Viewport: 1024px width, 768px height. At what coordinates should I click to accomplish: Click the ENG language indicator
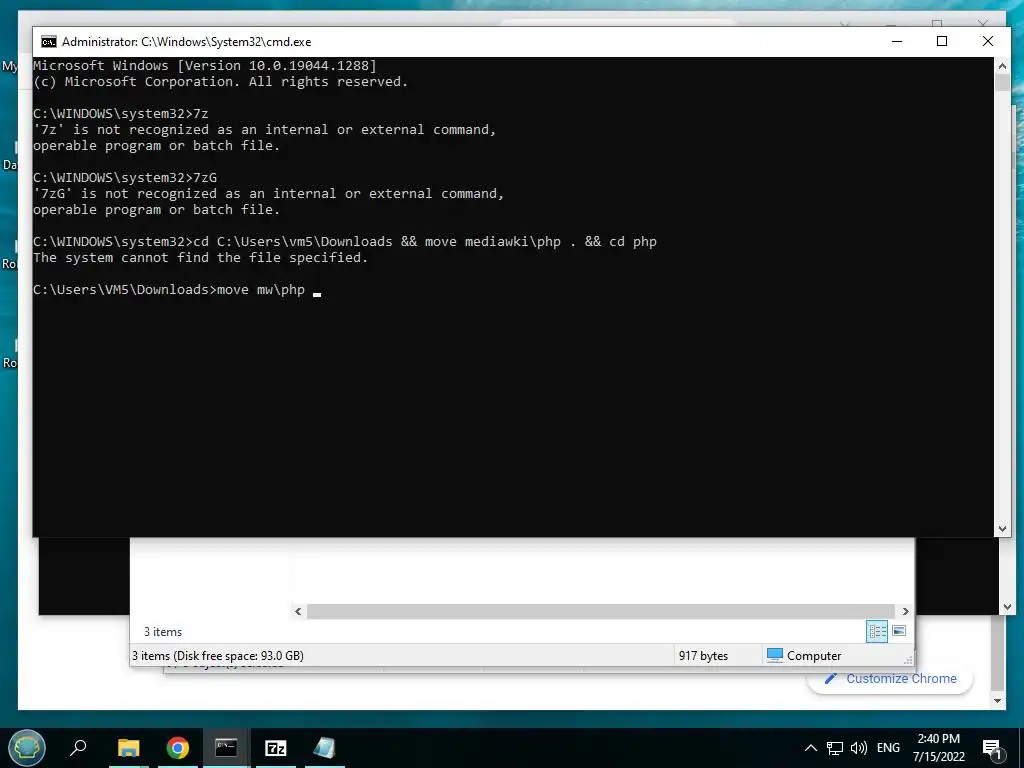click(888, 748)
